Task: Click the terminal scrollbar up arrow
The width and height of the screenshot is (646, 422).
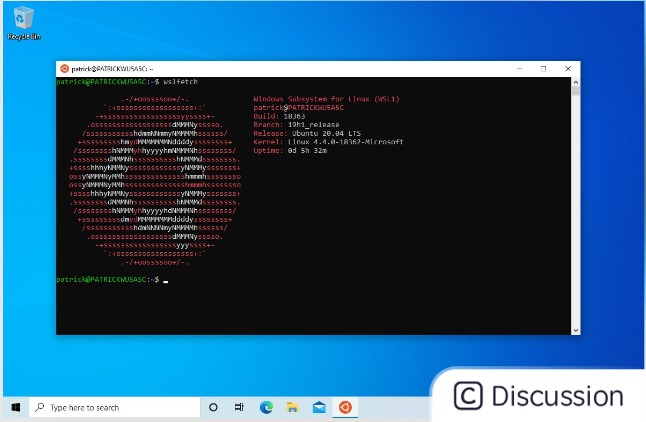Action: point(576,82)
